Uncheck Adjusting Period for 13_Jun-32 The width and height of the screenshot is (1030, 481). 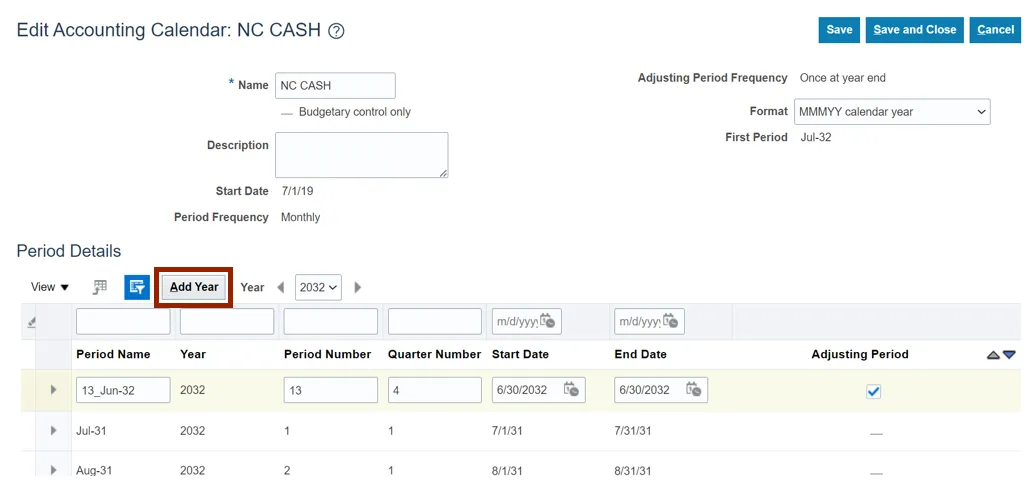pyautogui.click(x=874, y=392)
